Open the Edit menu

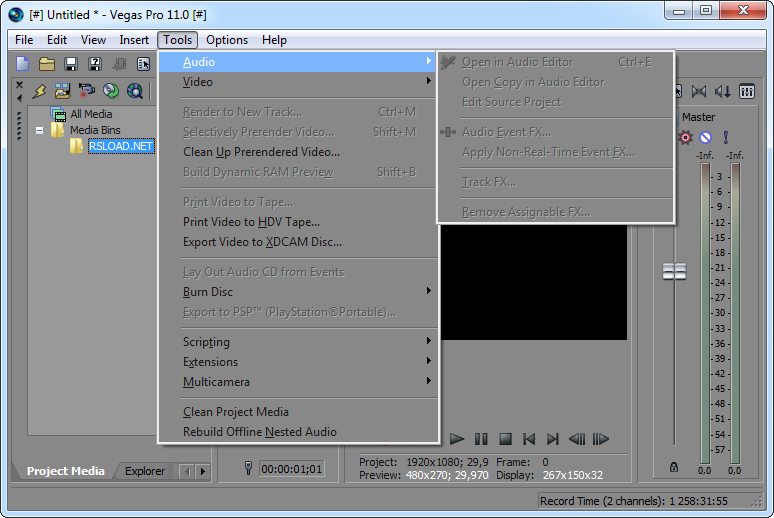pos(57,40)
